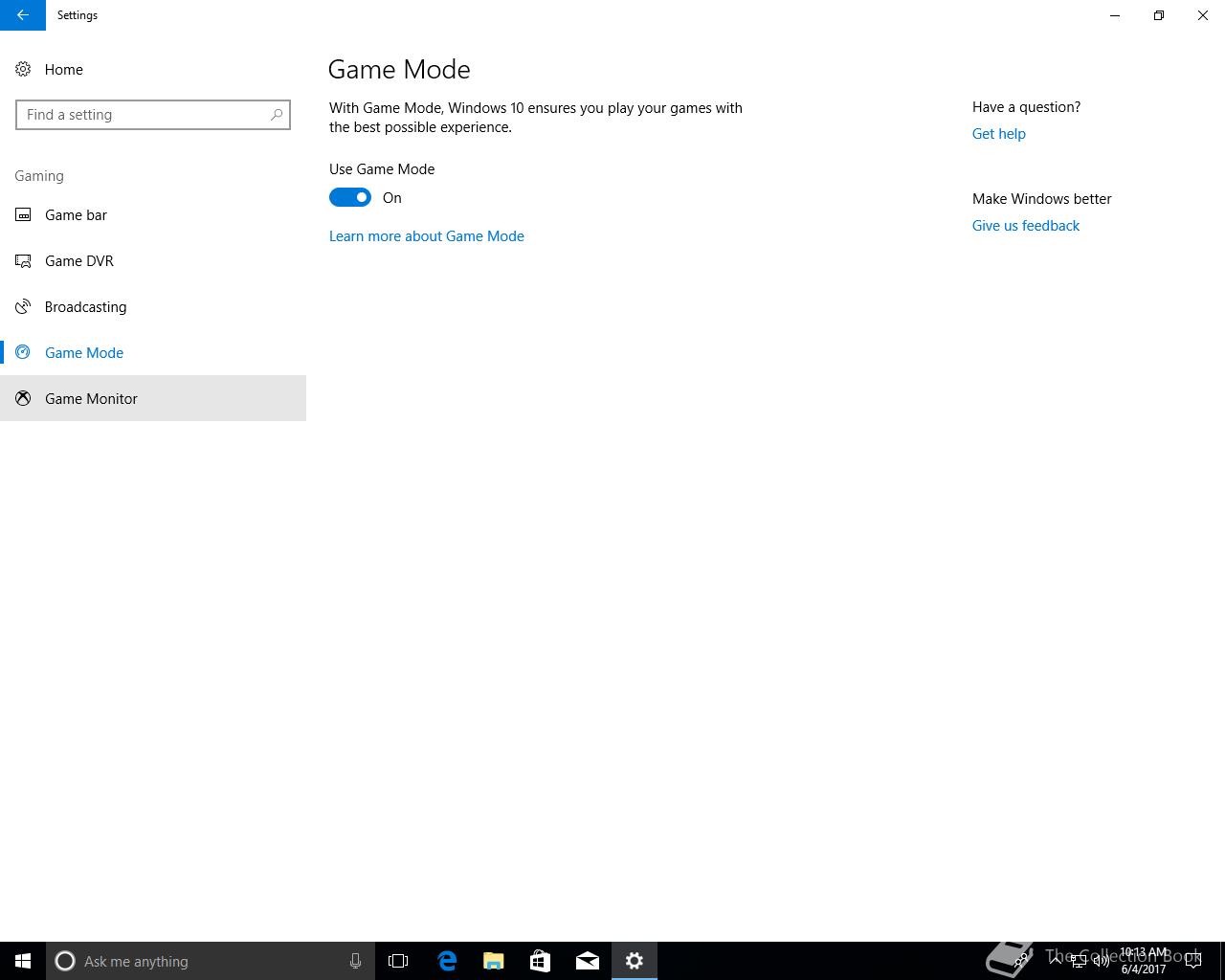
Task: Click the volume speaker tray icon
Action: point(1102,961)
